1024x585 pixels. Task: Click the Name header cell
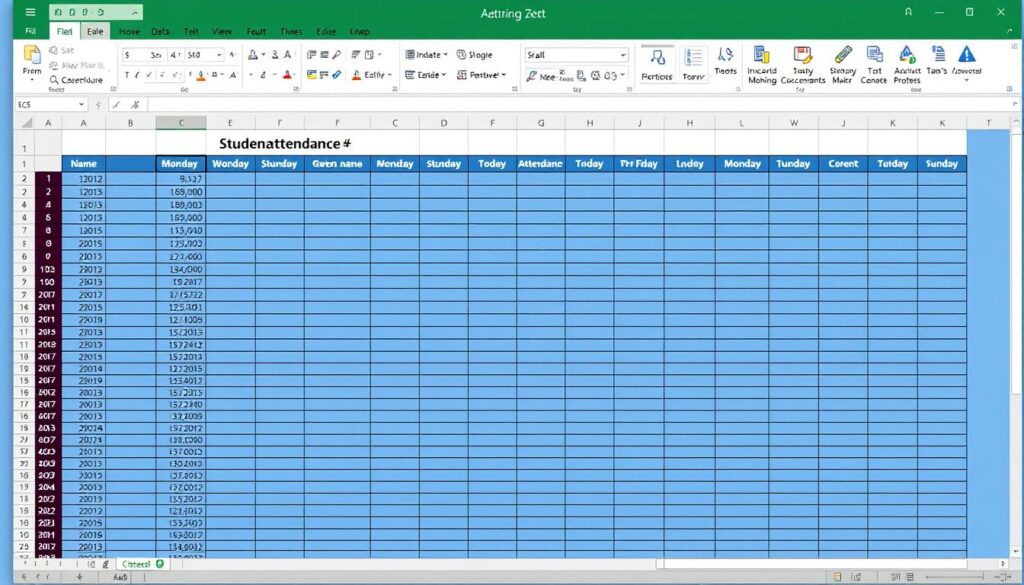(x=84, y=164)
